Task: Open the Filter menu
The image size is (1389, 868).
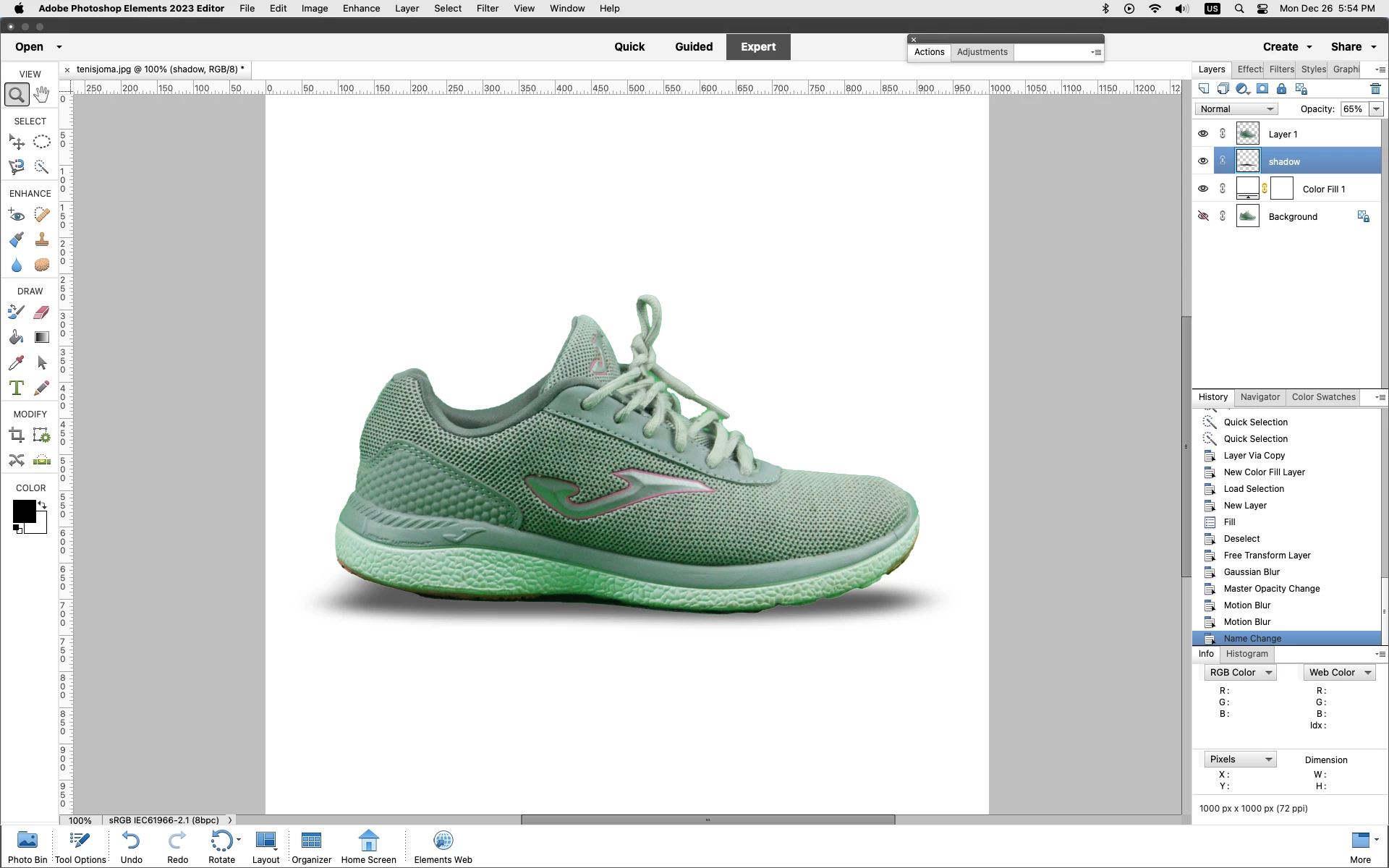Action: click(487, 9)
